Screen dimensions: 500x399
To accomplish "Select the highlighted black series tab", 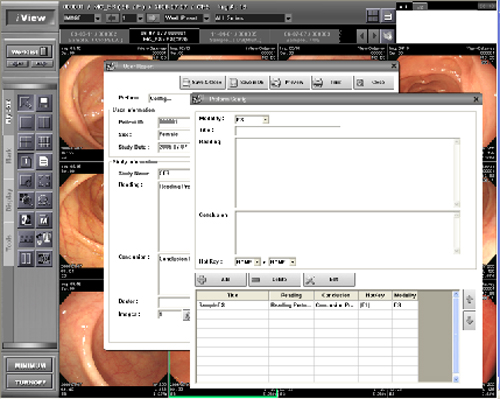I will coord(164,36).
